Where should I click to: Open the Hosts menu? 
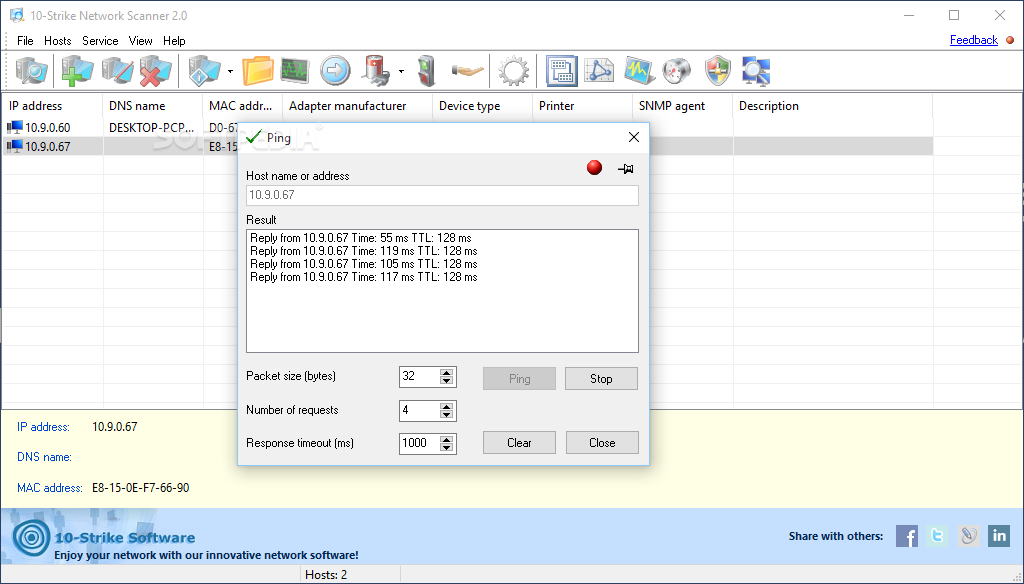(57, 41)
